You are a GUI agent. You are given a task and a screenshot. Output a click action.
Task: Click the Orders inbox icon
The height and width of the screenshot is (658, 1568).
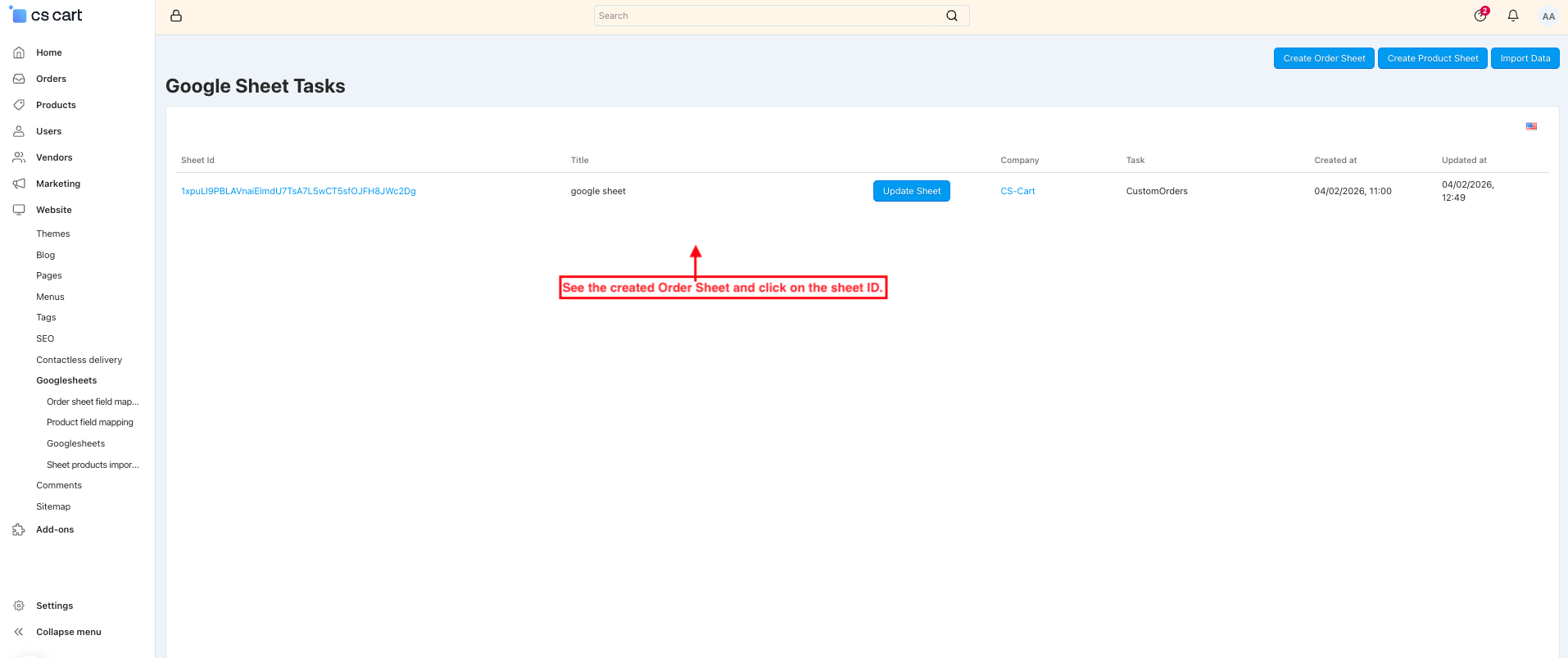tap(19, 79)
